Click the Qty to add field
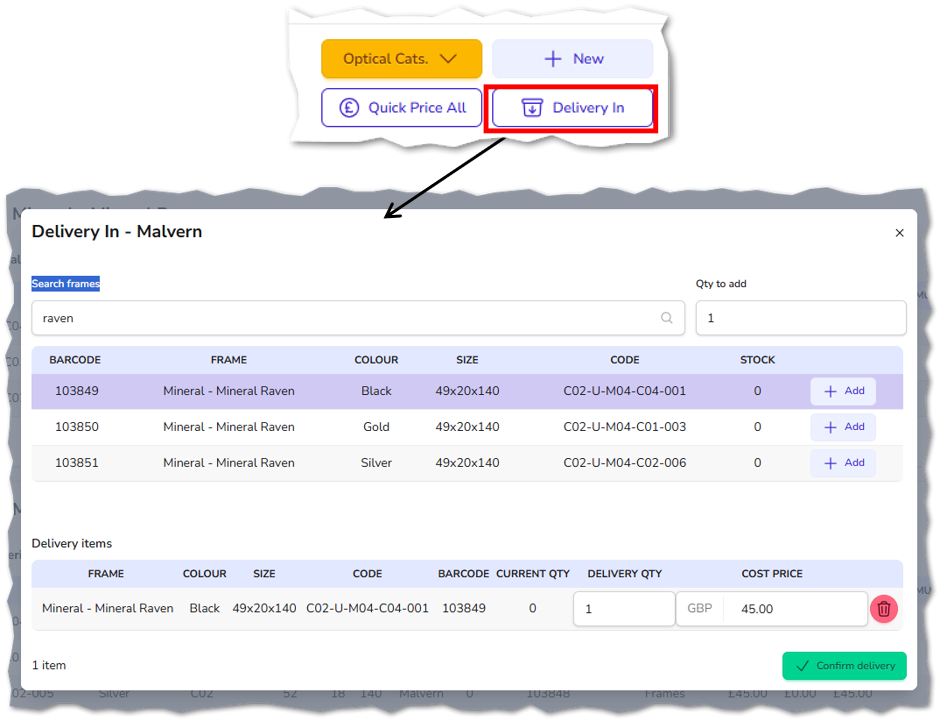Screen dimensions: 940x721 click(801, 318)
